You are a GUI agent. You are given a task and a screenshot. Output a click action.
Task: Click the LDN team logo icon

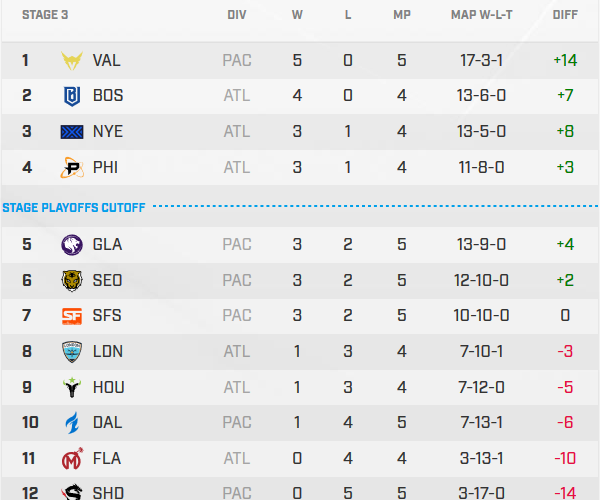coord(73,352)
